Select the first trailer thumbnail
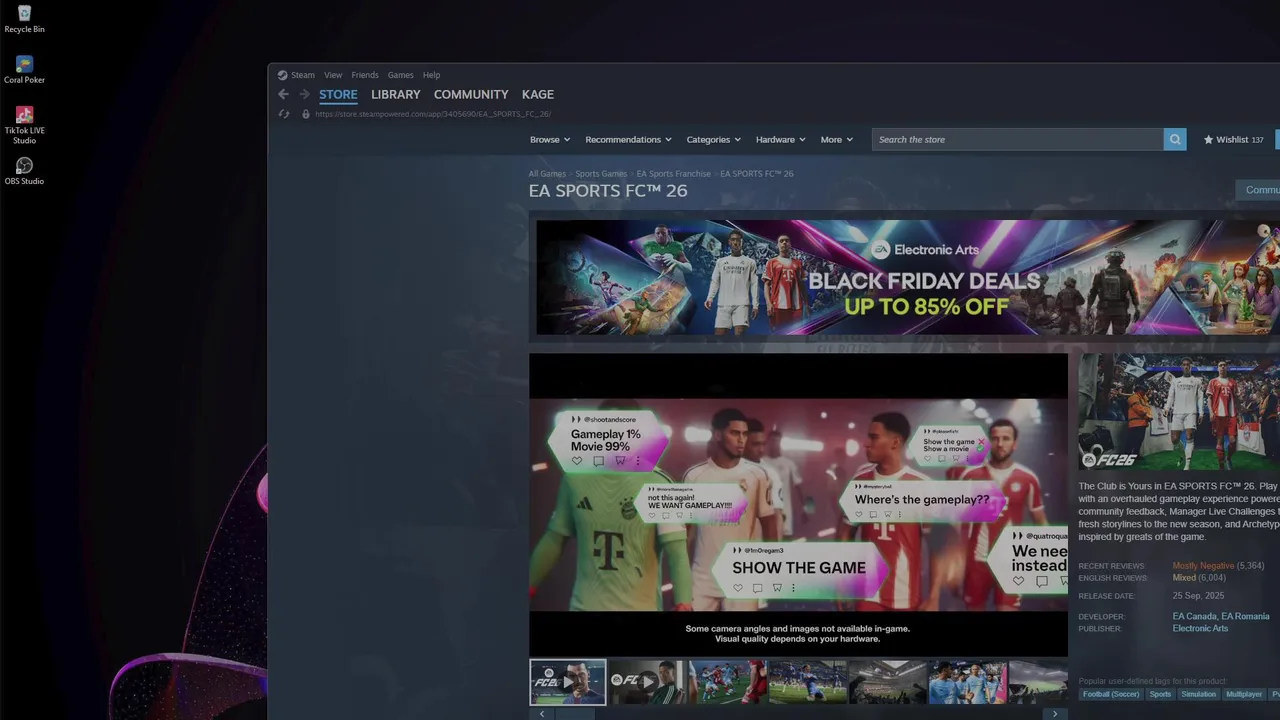 [567, 682]
